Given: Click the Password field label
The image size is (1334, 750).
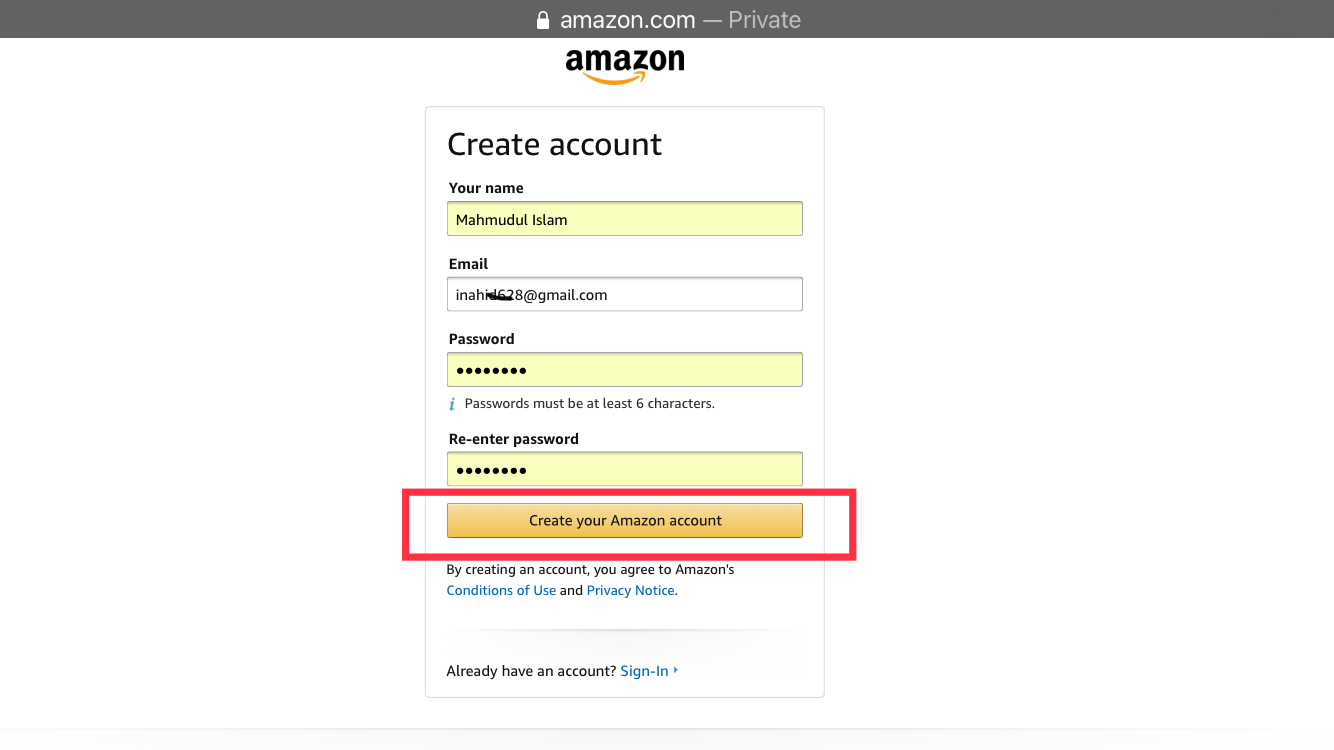Looking at the screenshot, I should (481, 338).
